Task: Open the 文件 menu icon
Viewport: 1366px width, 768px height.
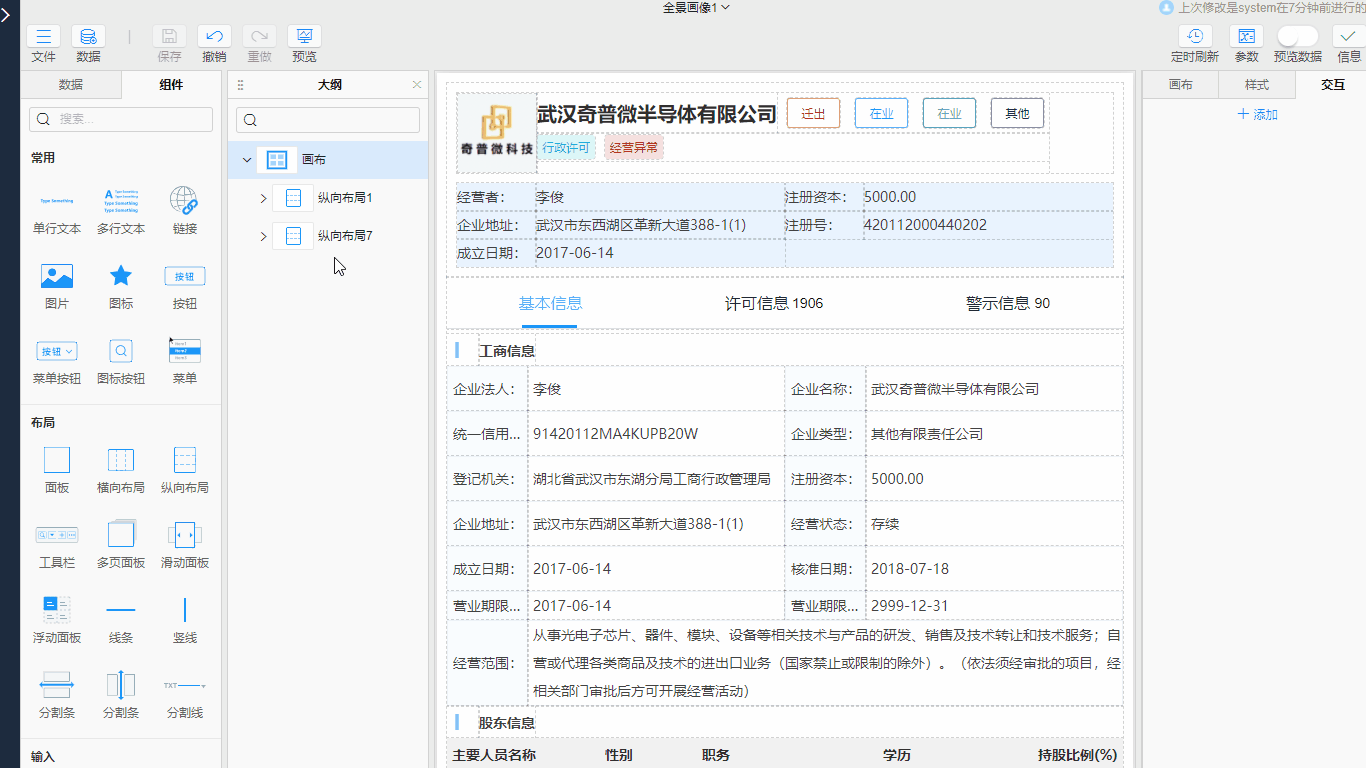Action: click(x=43, y=36)
